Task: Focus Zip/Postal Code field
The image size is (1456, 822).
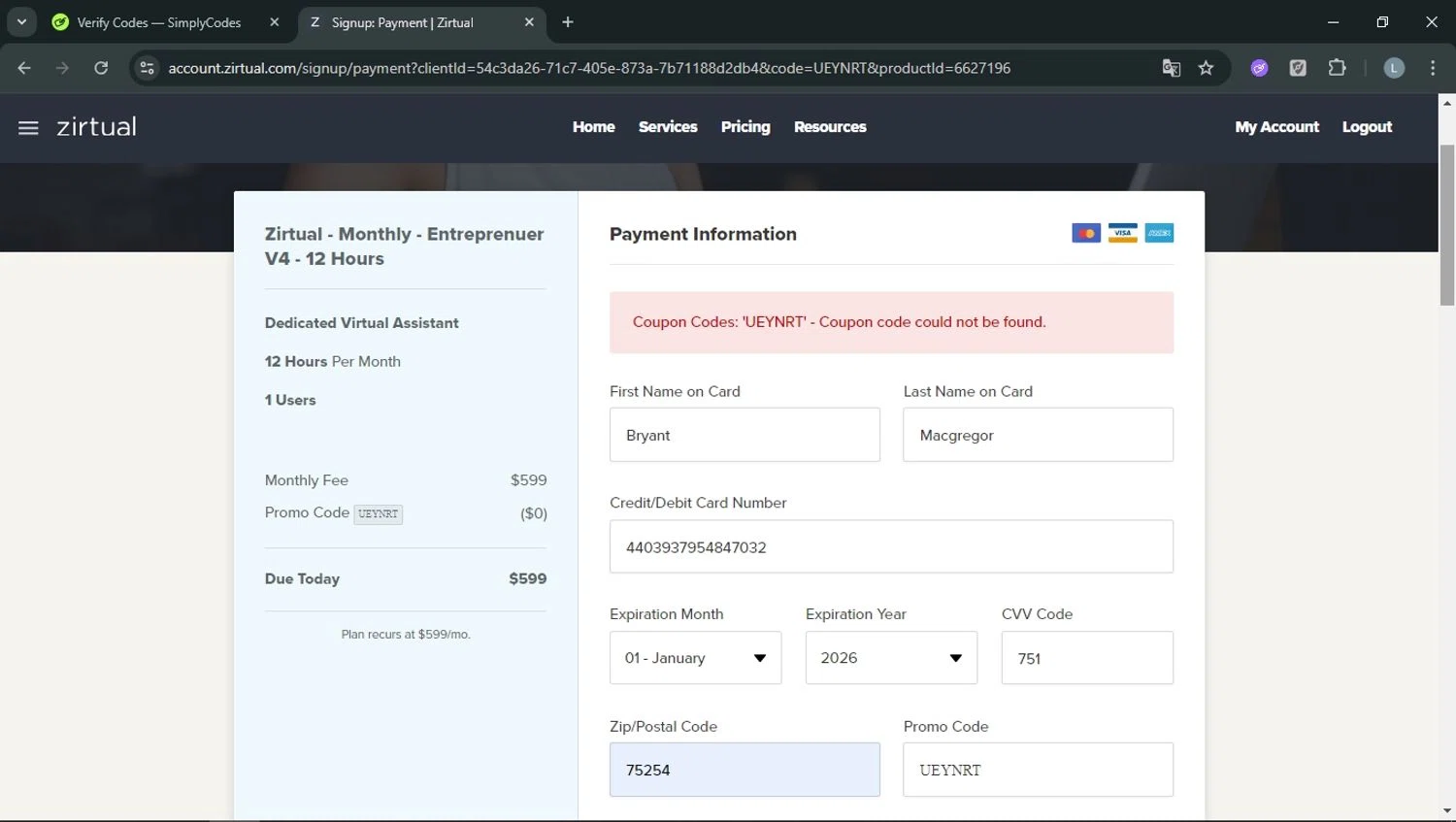Action: [x=745, y=770]
